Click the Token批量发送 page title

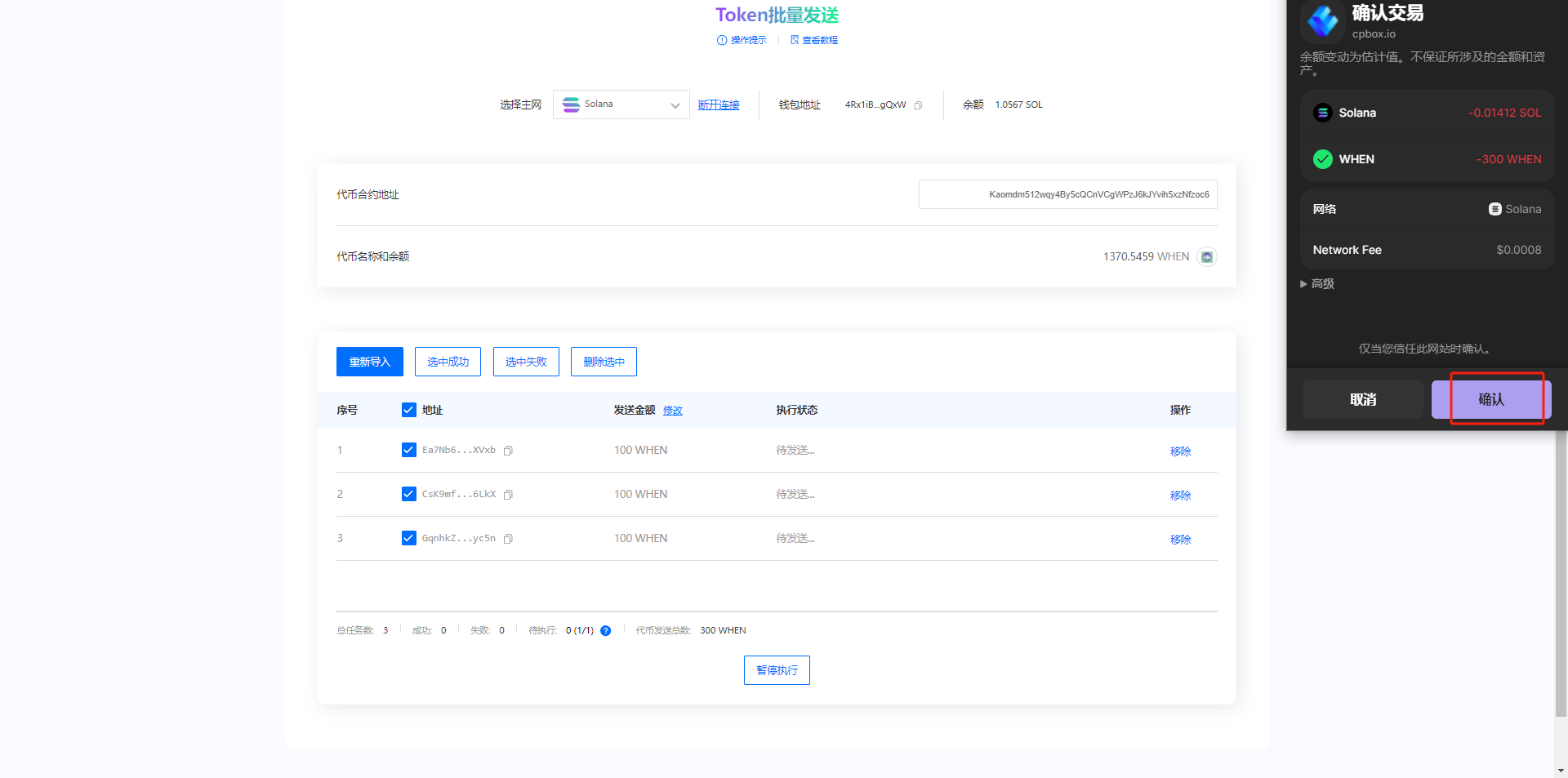777,15
